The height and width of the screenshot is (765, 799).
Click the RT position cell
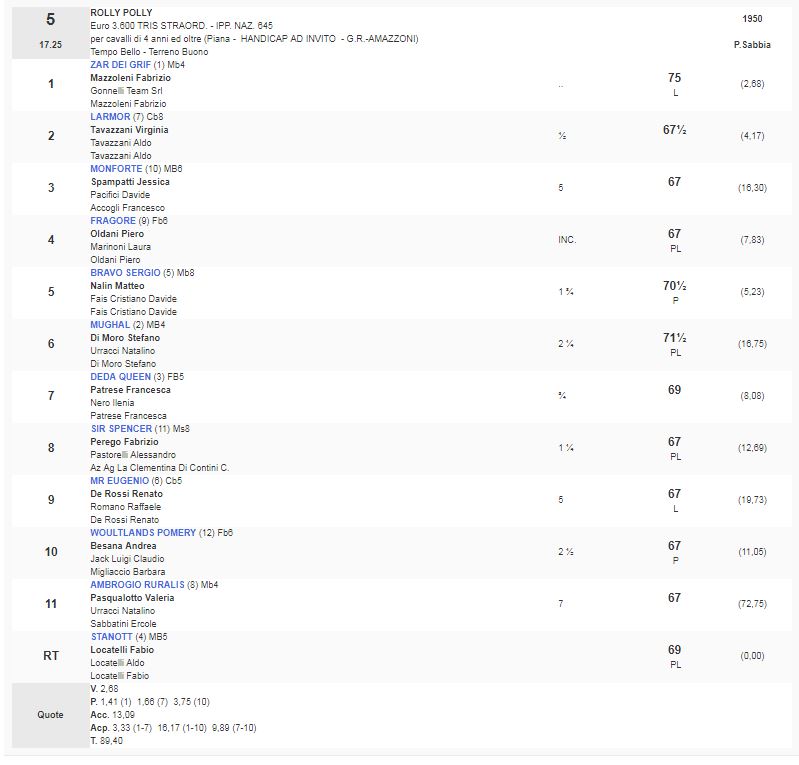51,656
